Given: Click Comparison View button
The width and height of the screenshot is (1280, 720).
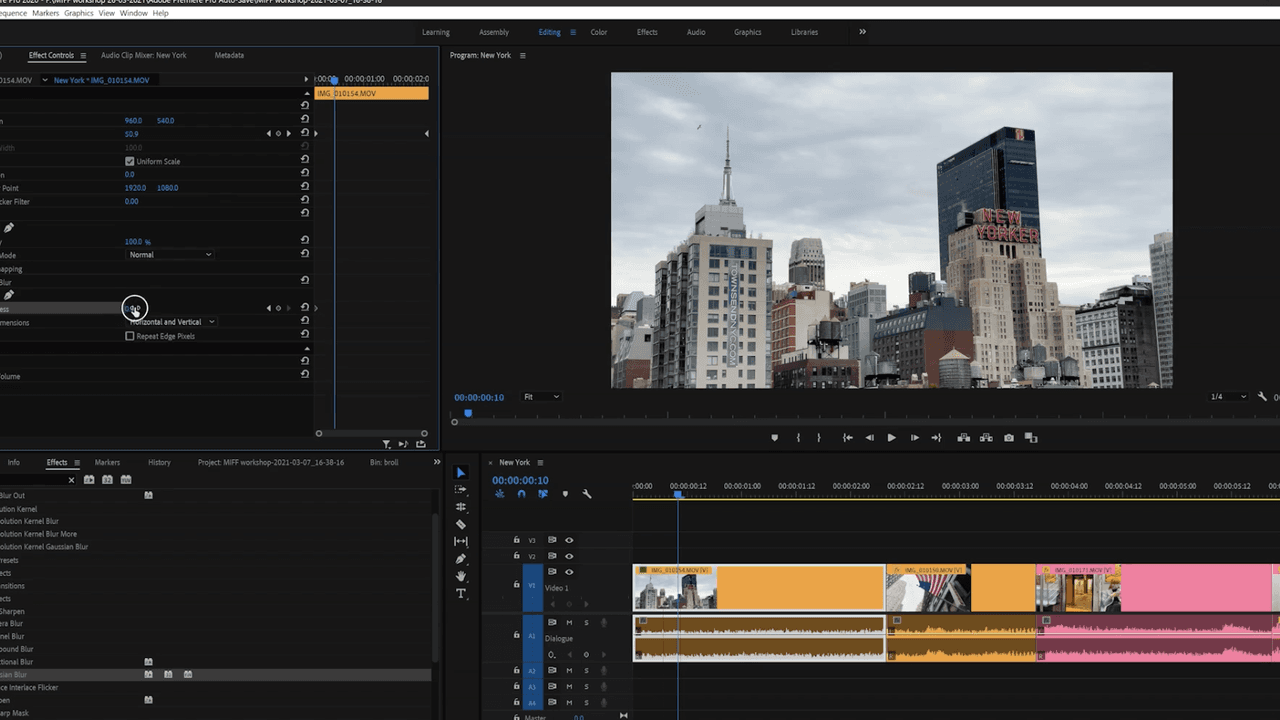Looking at the screenshot, I should click(x=1031, y=438).
